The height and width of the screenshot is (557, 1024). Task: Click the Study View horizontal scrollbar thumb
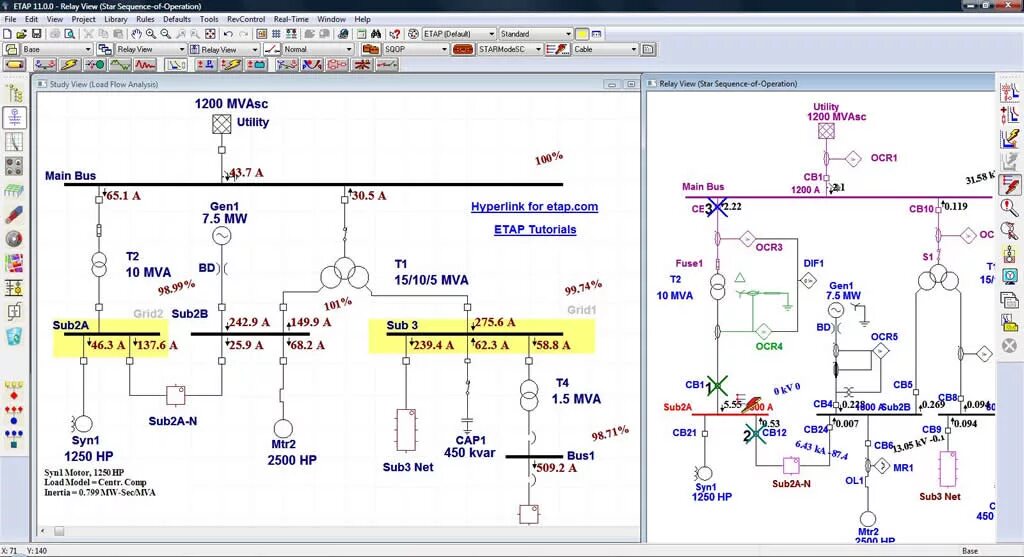(x=59, y=532)
